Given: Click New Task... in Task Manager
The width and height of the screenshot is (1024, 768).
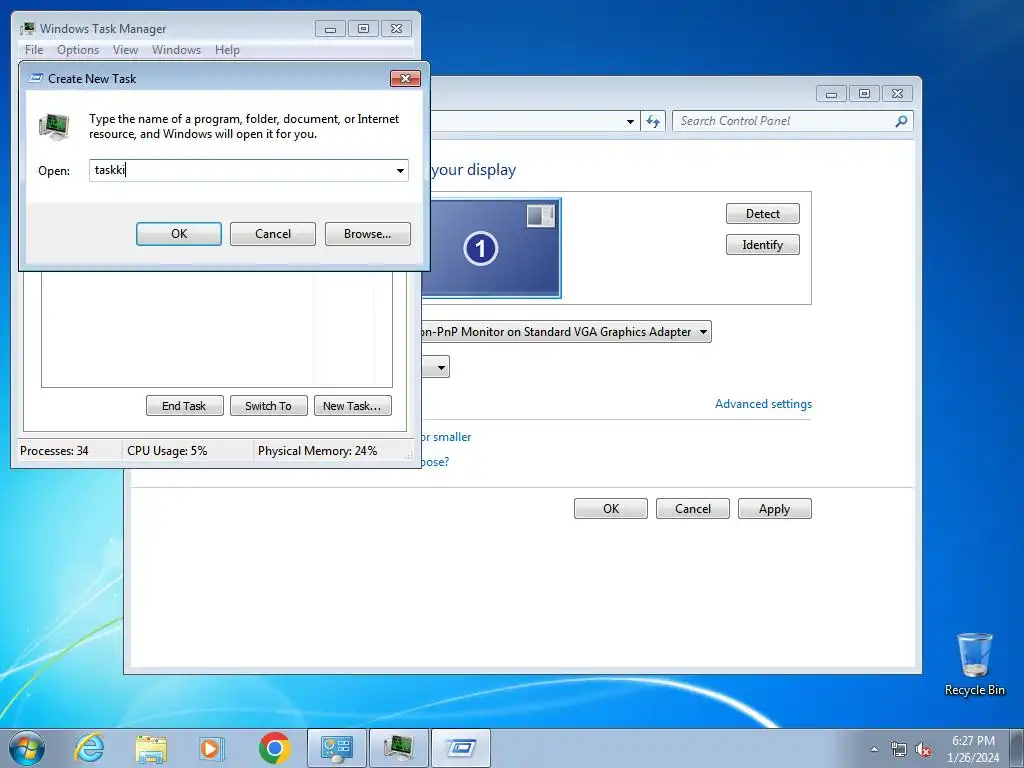Looking at the screenshot, I should click(352, 406).
